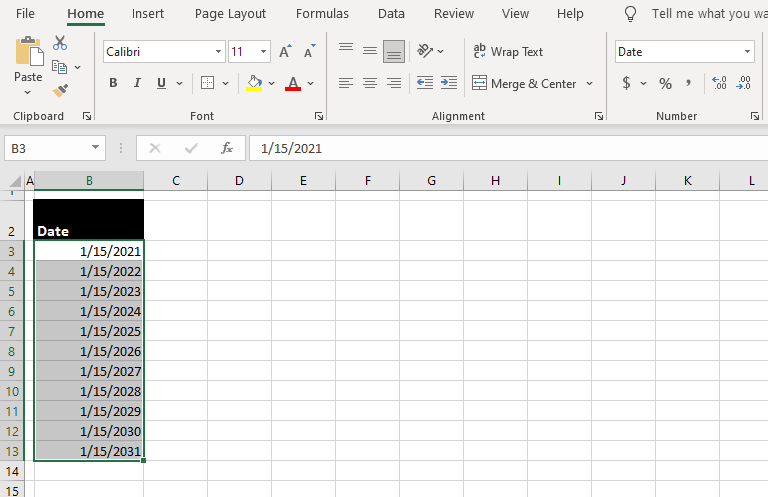Image resolution: width=768 pixels, height=497 pixels.
Task: Cut selection with the scissors icon
Action: click(x=60, y=43)
